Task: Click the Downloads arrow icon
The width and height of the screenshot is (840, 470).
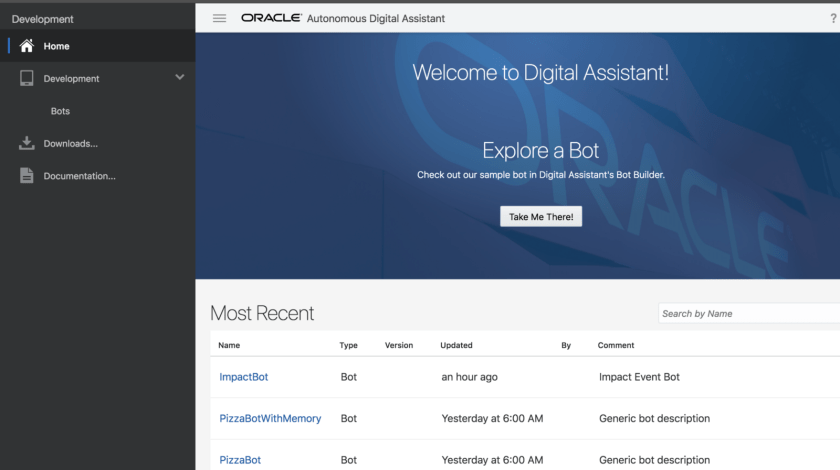Action: tap(27, 143)
